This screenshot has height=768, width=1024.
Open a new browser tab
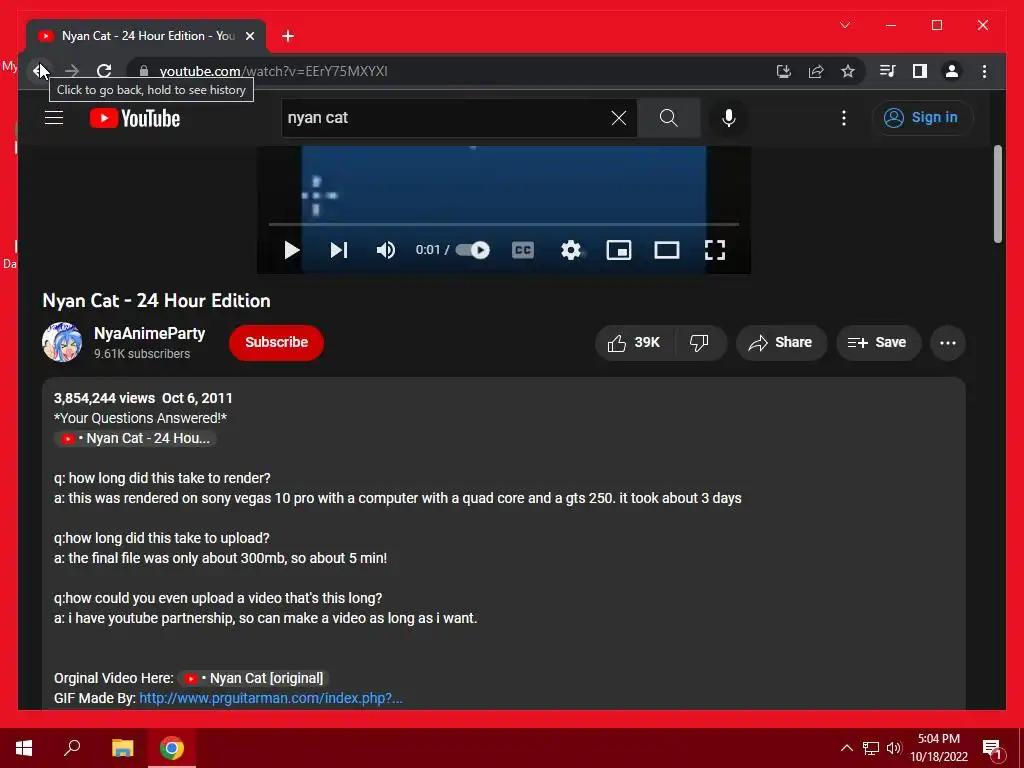tap(288, 36)
